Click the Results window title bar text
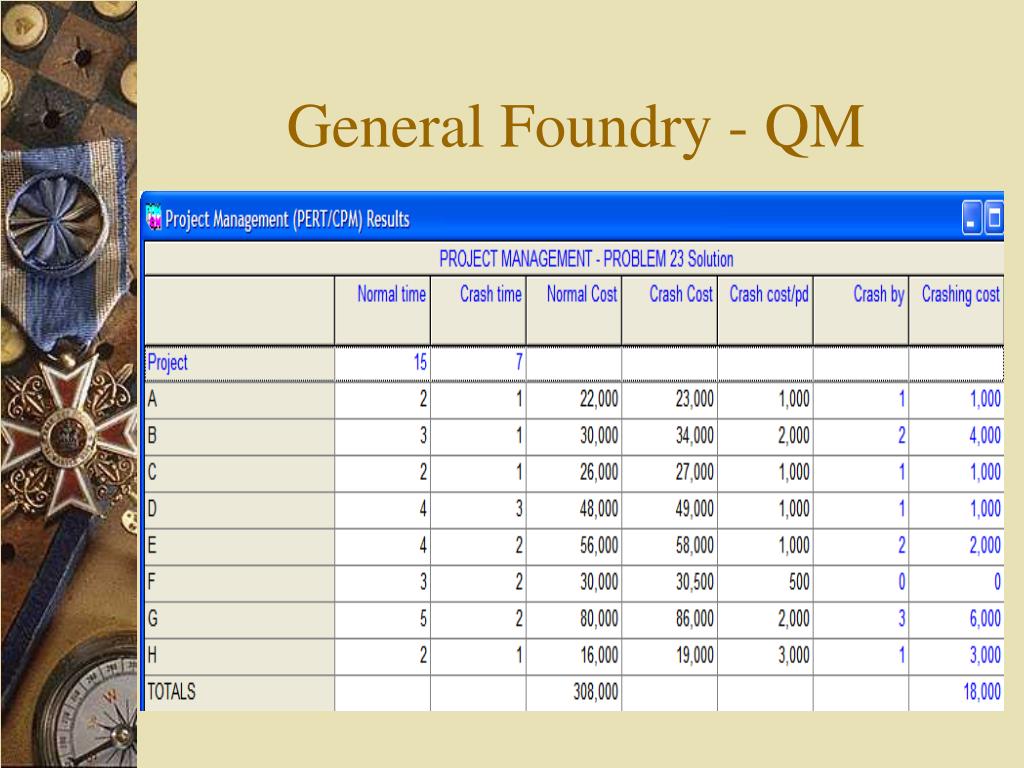 pos(287,219)
